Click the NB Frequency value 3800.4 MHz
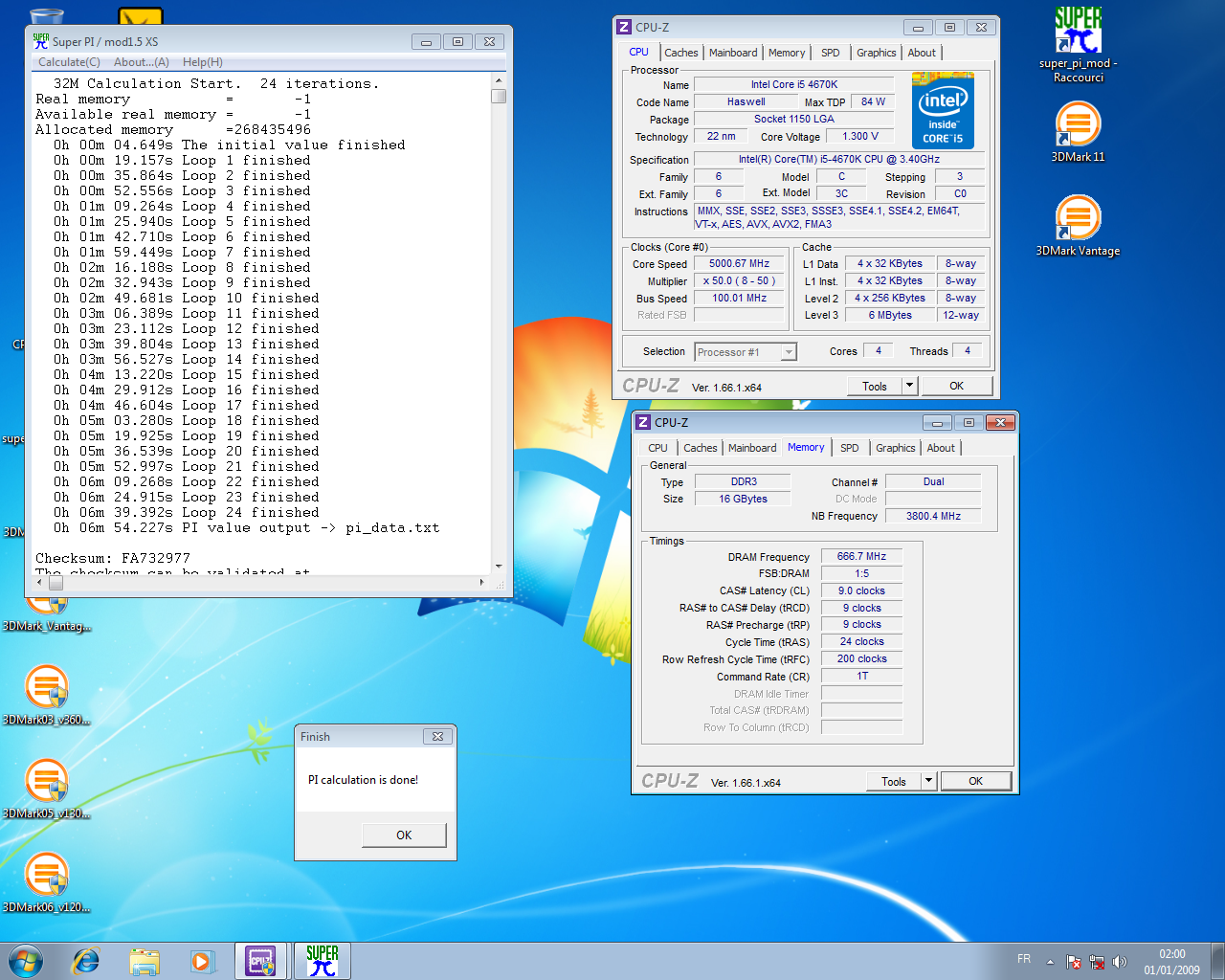The width and height of the screenshot is (1225, 980). 933,516
